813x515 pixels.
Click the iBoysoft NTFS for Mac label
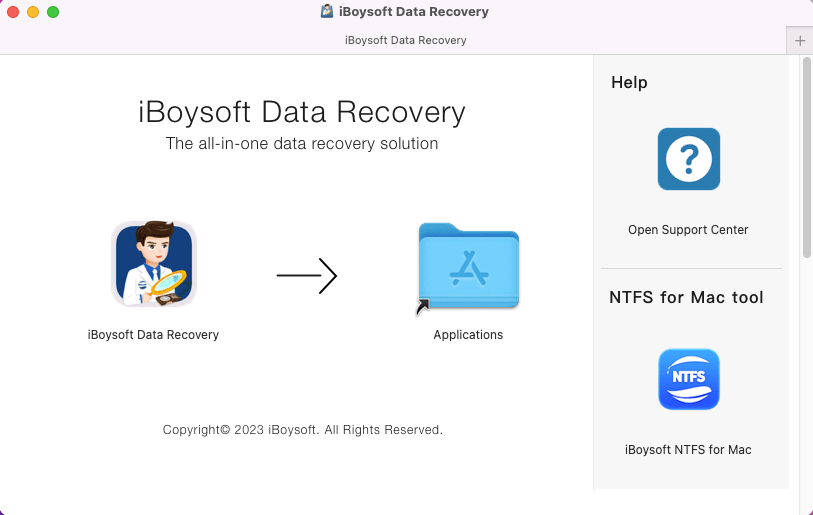[688, 450]
